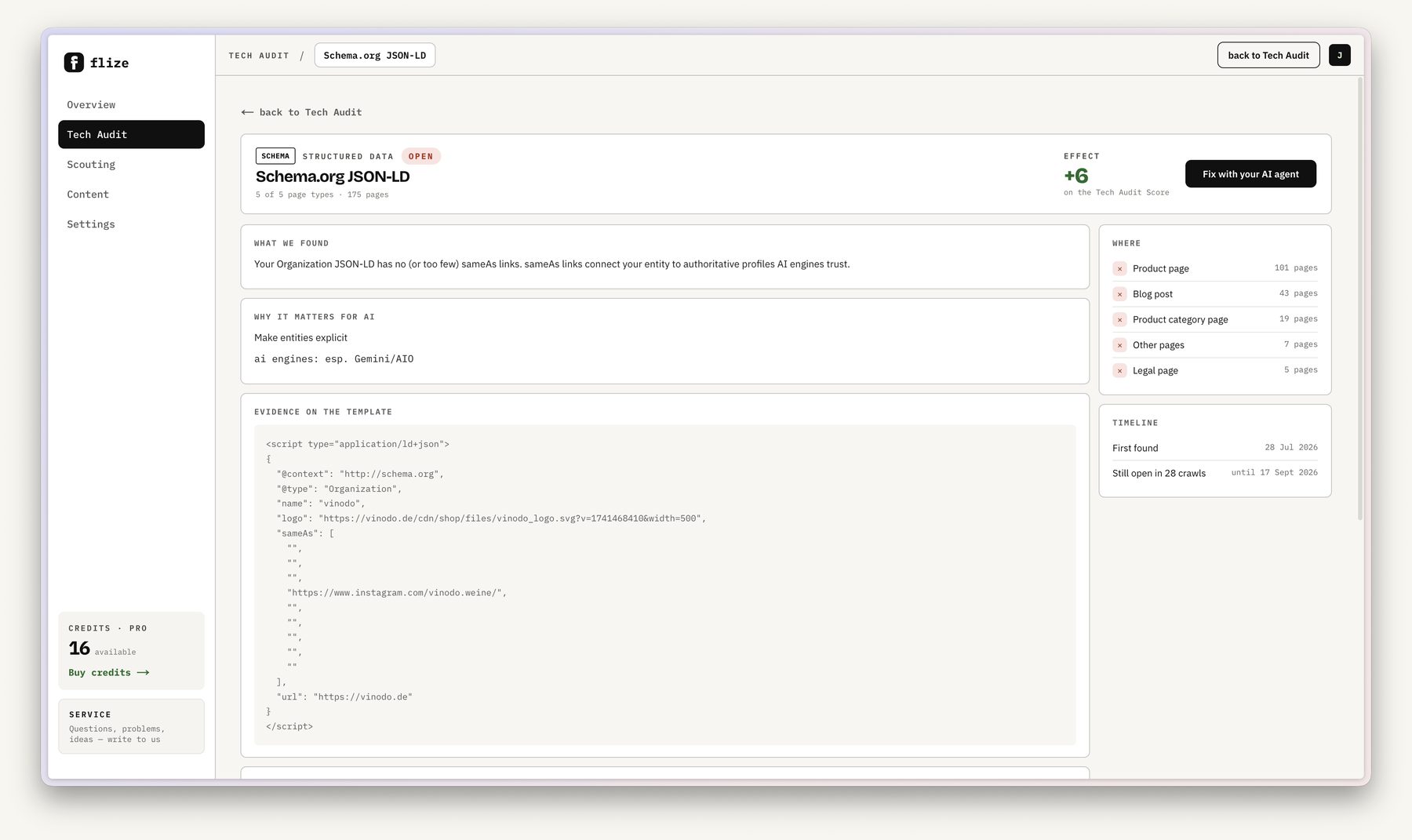
Task: Click the flize logo icon
Action: click(74, 63)
